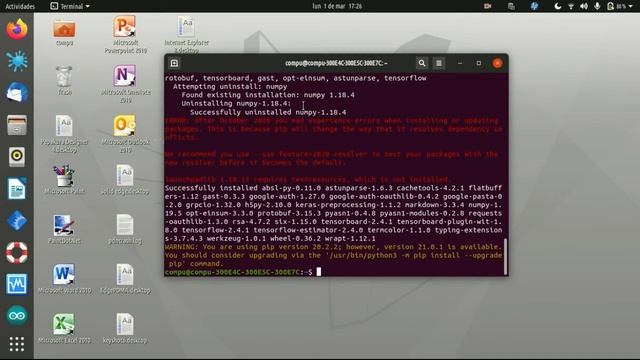Open the pdfcrash.log file
This screenshot has height=360, width=640.
(125, 229)
